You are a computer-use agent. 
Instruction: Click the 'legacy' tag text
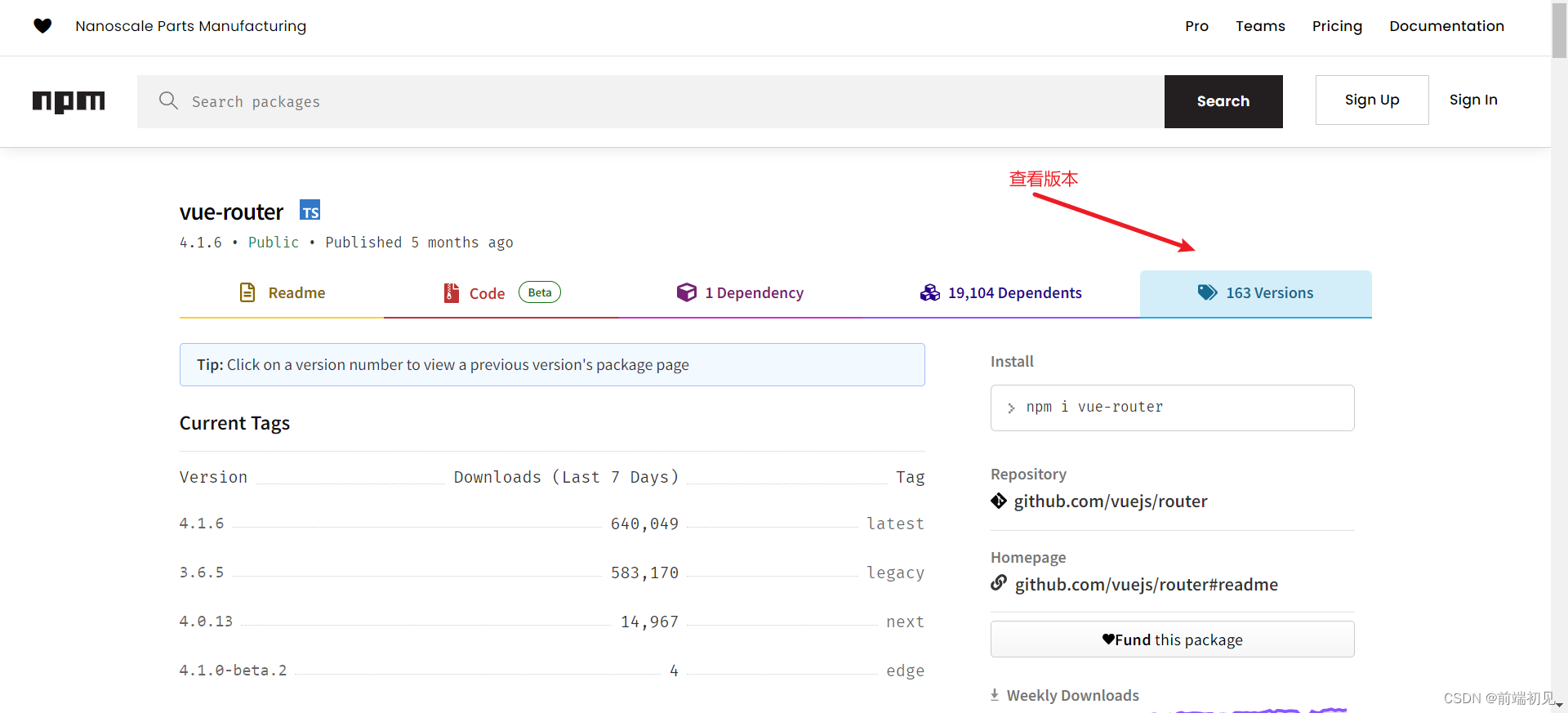(x=895, y=573)
